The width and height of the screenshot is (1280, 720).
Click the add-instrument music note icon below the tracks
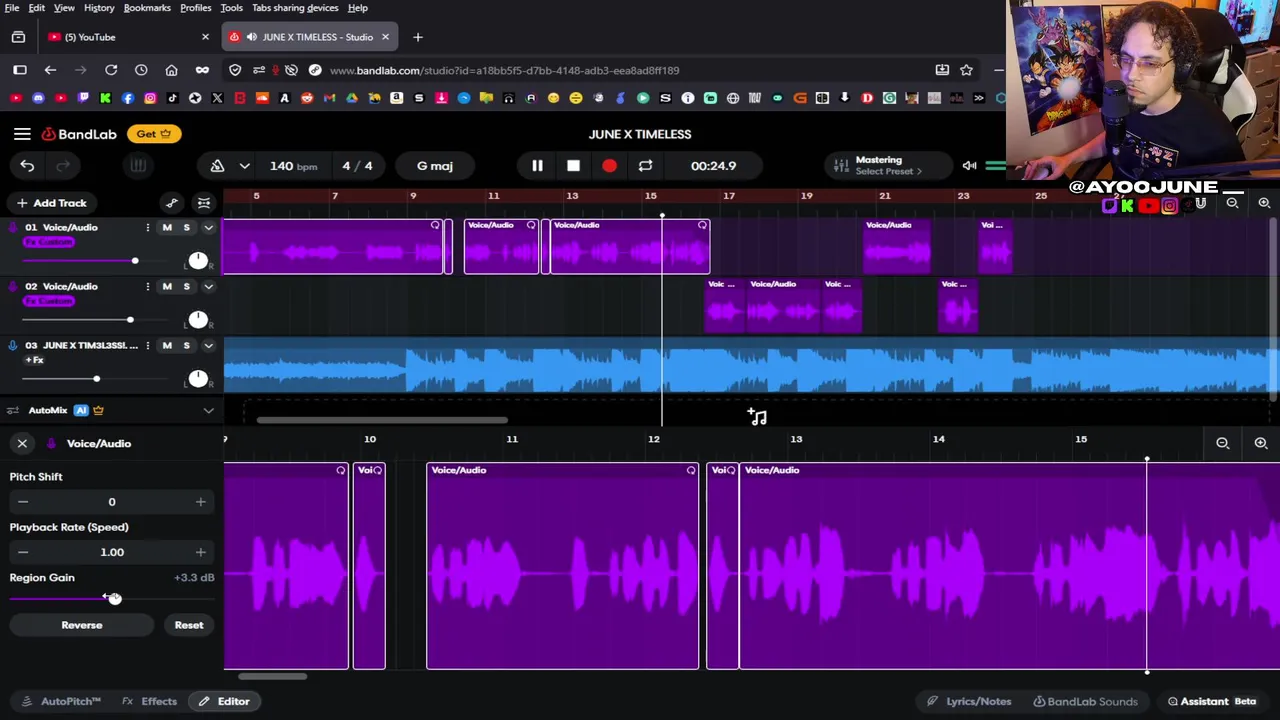(x=757, y=417)
